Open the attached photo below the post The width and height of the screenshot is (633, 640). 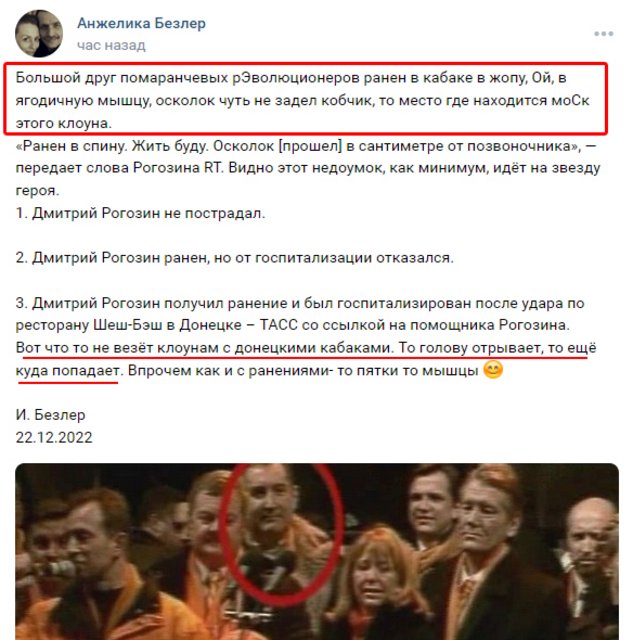pos(317,551)
